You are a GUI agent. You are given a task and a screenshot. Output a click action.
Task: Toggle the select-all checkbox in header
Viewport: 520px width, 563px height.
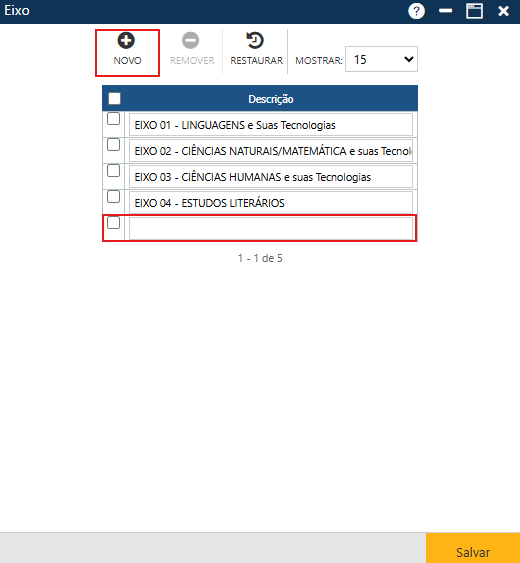point(115,98)
